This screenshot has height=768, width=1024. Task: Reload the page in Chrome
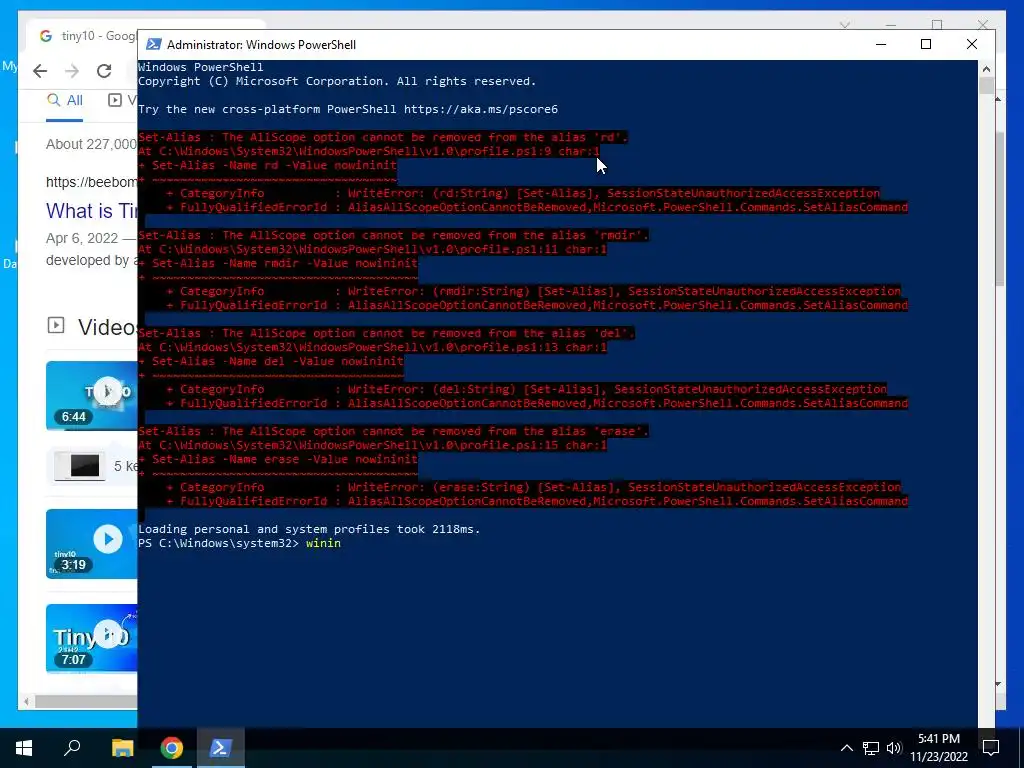tap(104, 71)
